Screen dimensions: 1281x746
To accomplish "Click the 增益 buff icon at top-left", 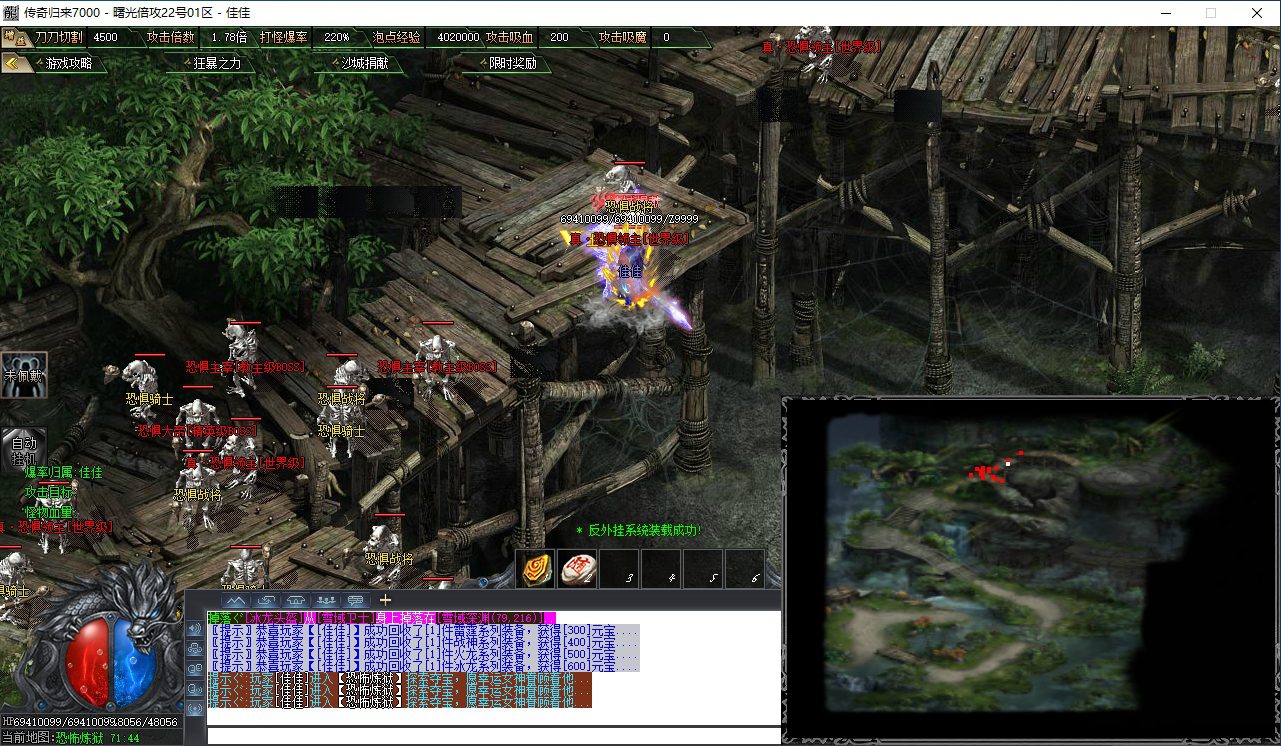I will (14, 38).
